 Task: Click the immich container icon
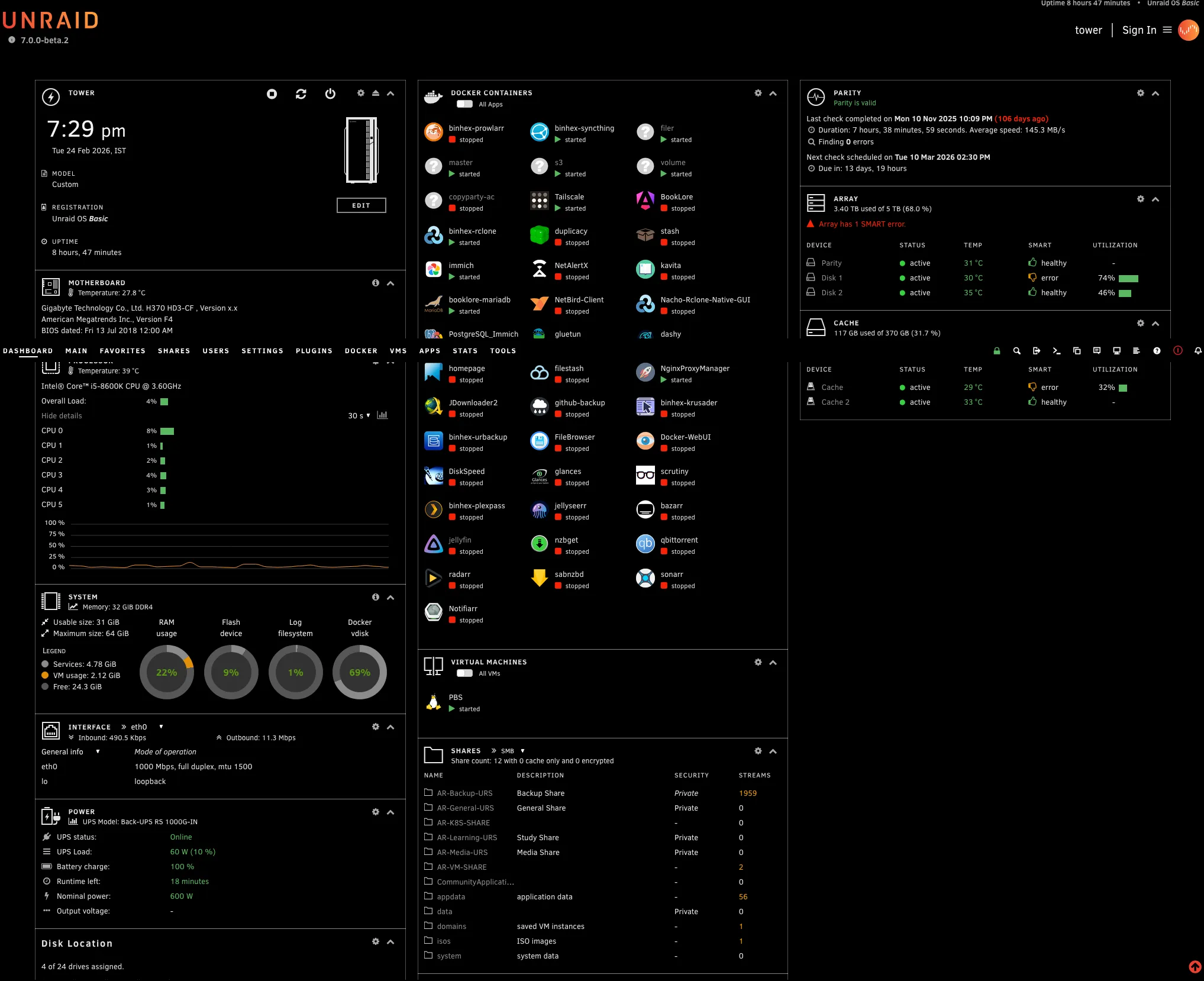[434, 270]
